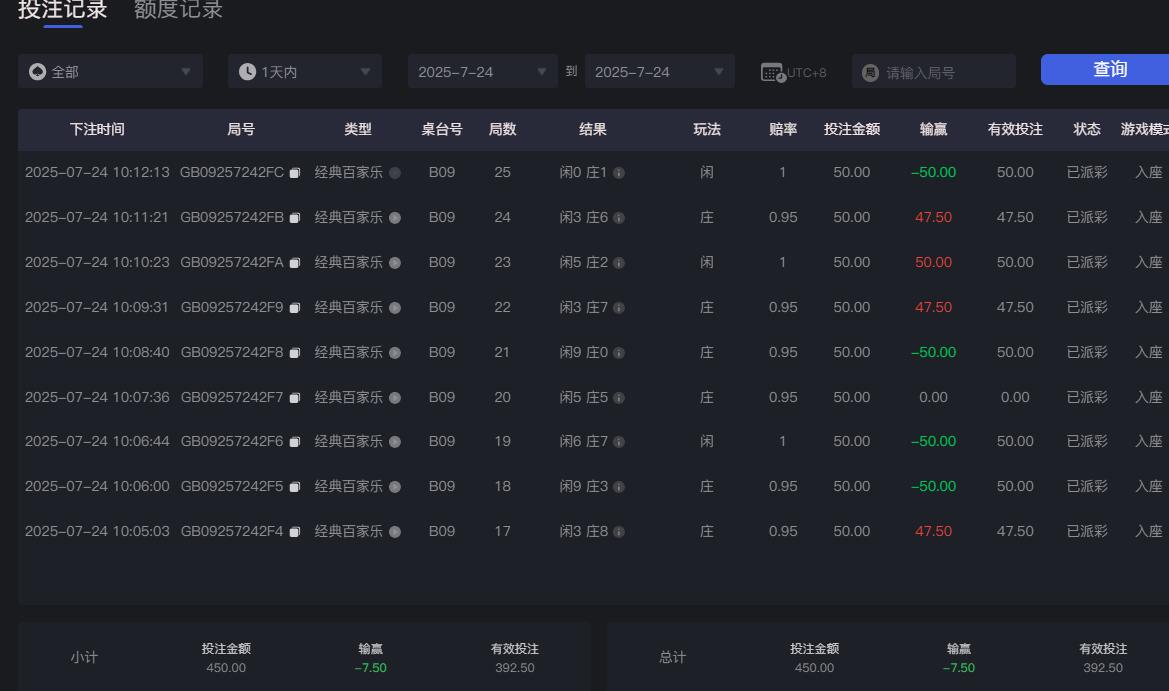Copy game number GB09257242F8
Image resolution: width=1169 pixels, height=691 pixels.
pos(293,352)
